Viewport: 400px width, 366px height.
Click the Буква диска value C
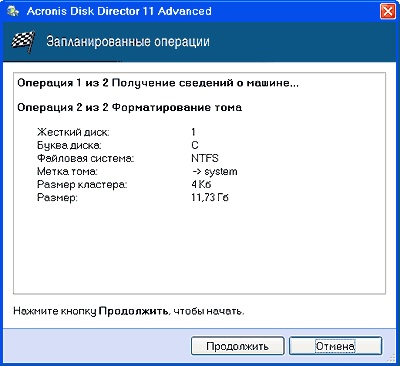[x=195, y=145]
